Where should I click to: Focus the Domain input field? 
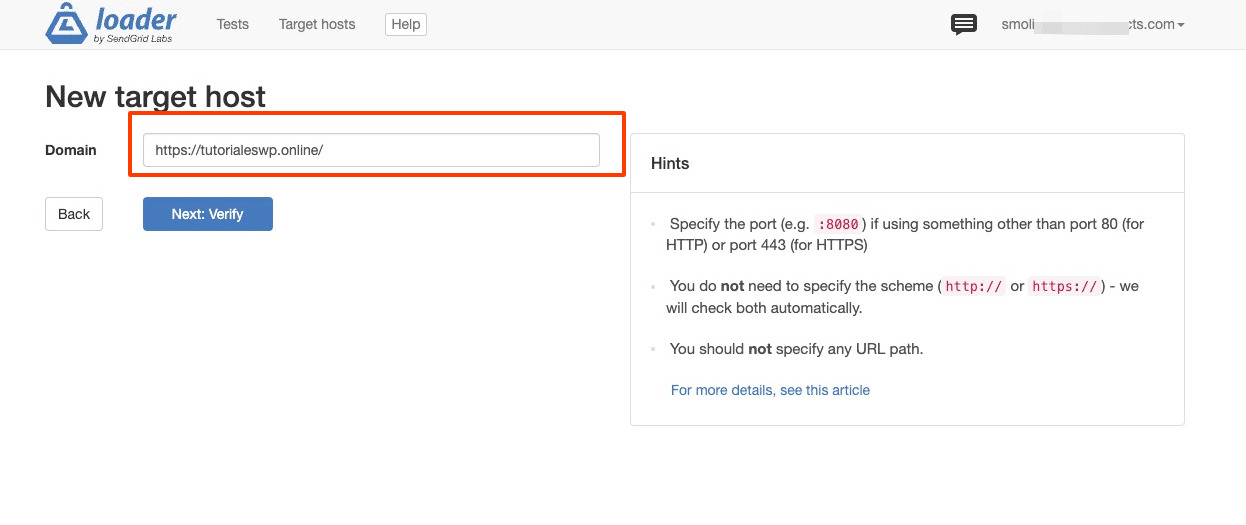coord(371,150)
